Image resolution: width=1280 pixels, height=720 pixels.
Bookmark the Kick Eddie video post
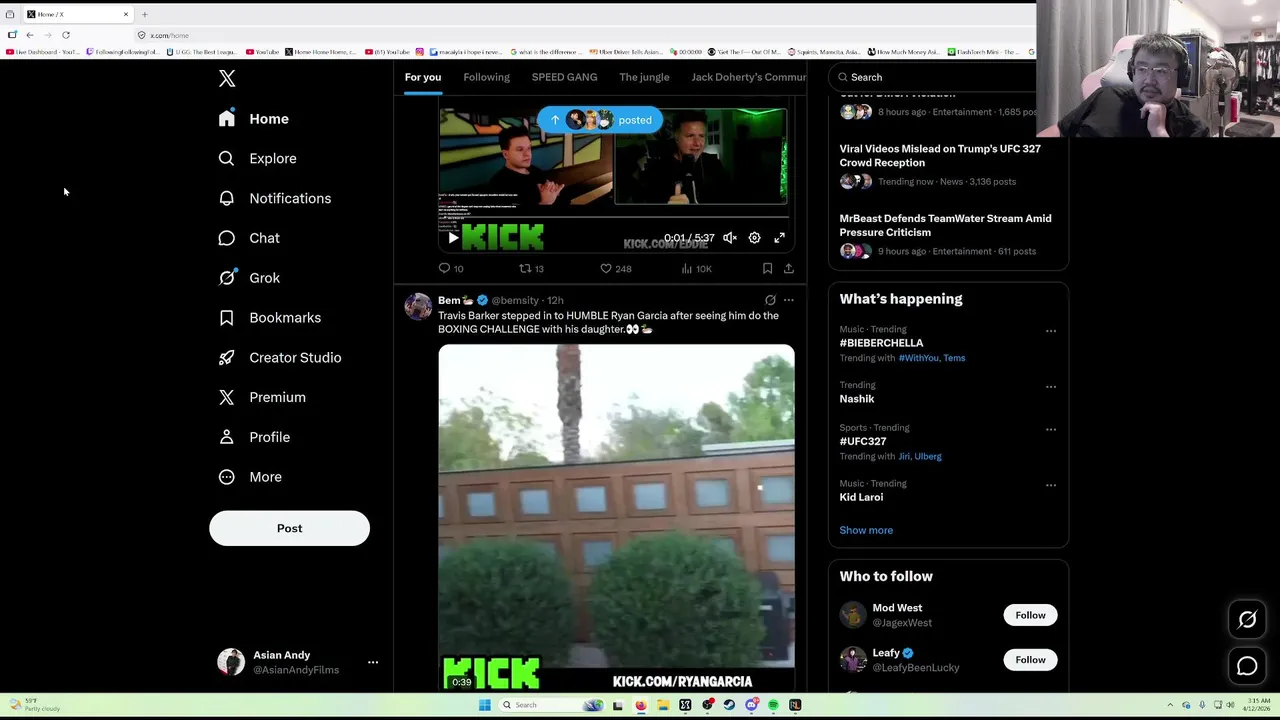point(767,268)
